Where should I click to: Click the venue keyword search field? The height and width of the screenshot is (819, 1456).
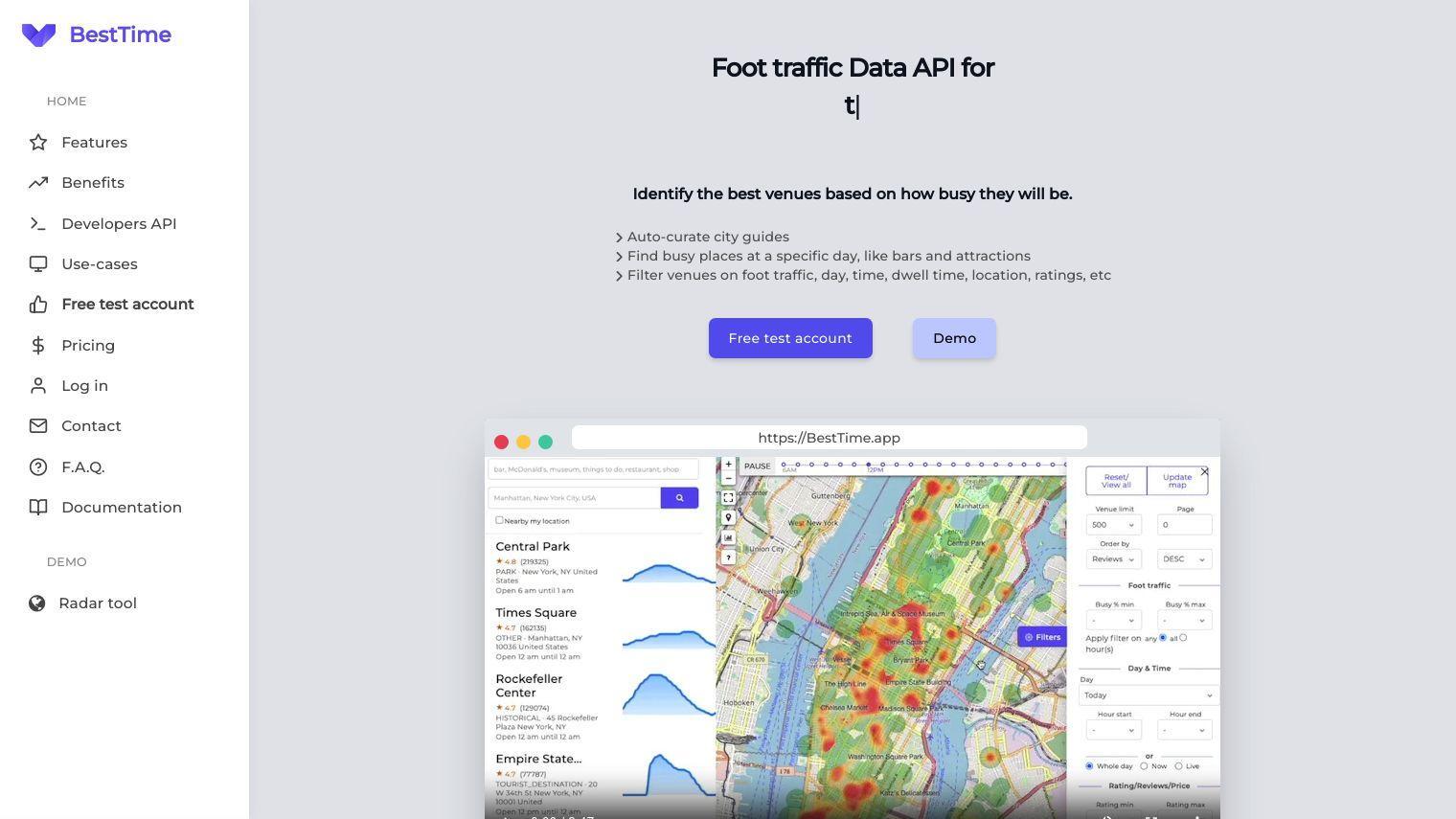point(593,469)
